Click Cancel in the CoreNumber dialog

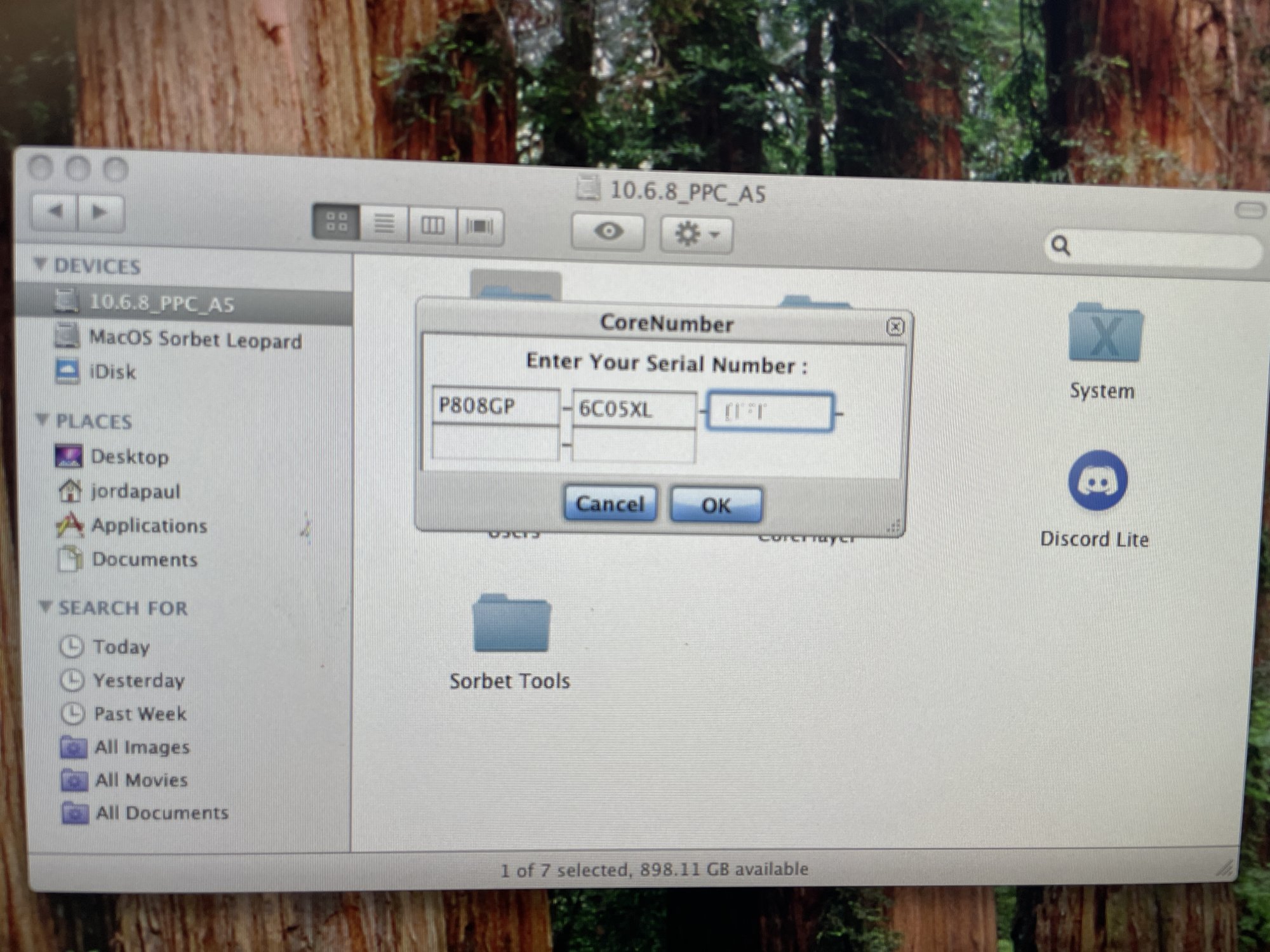[610, 504]
